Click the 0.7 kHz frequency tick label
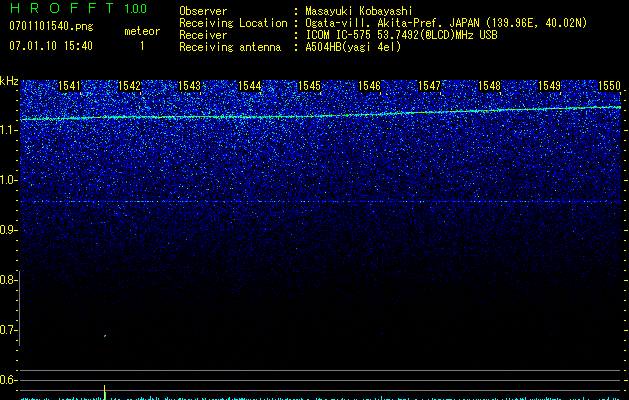629x400 pixels. pos(7,330)
